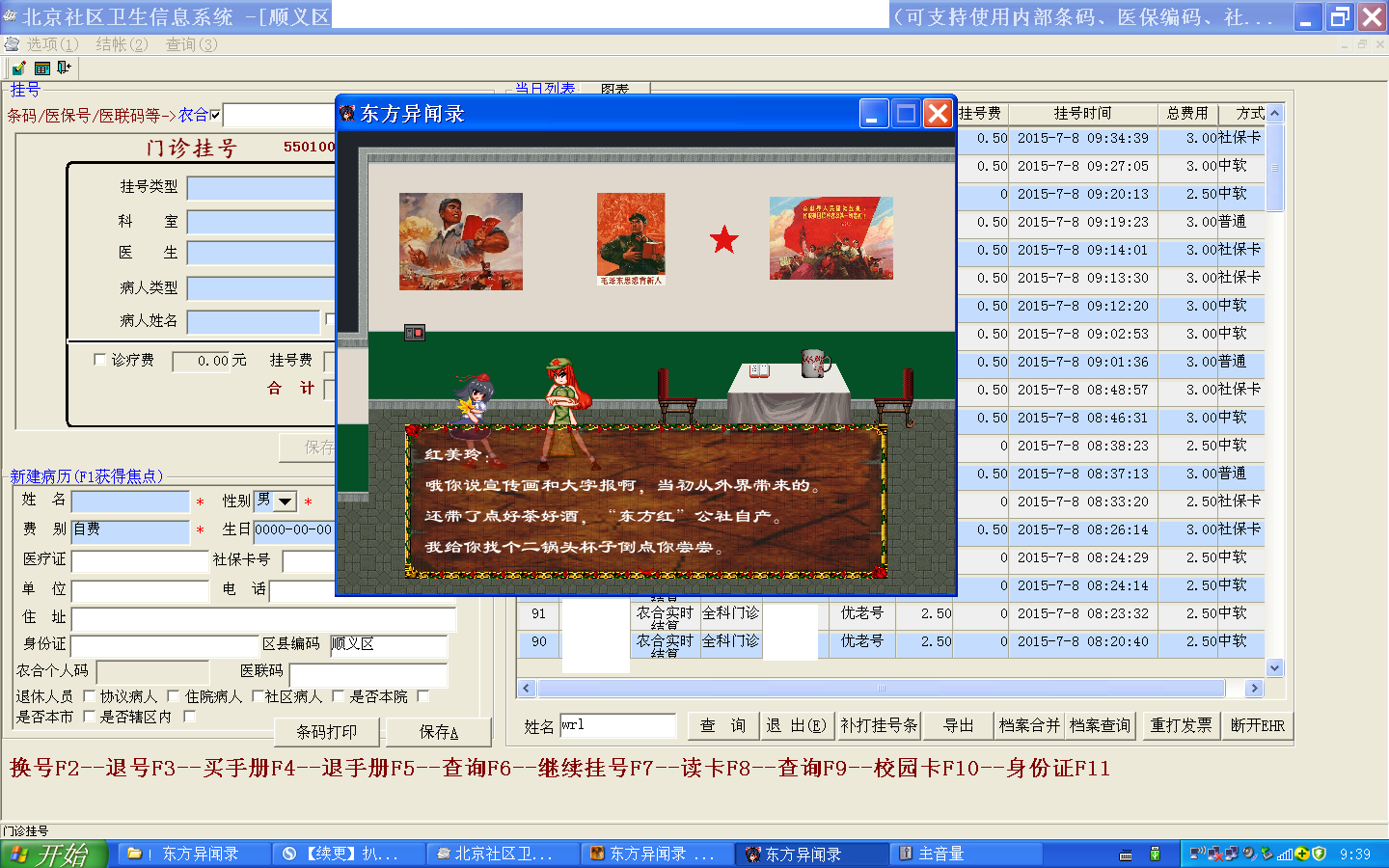
Task: Click the 医生 doctor combo field
Action: [x=260, y=254]
